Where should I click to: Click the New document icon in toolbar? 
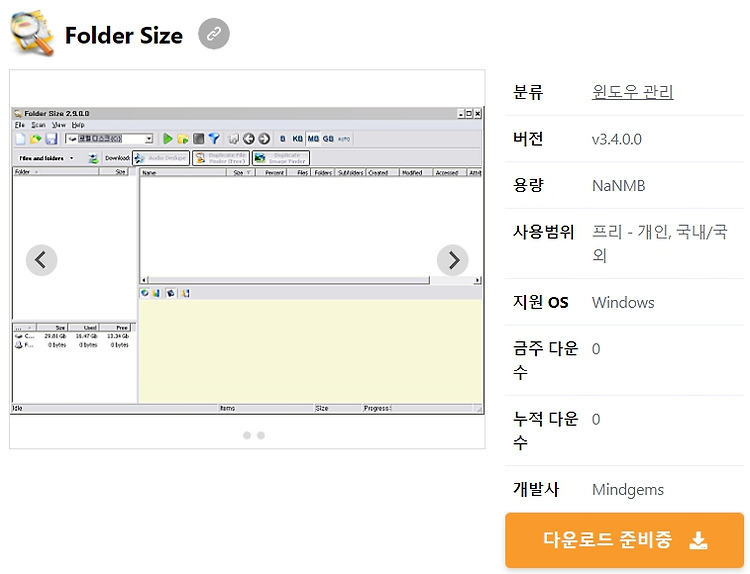pyautogui.click(x=21, y=139)
